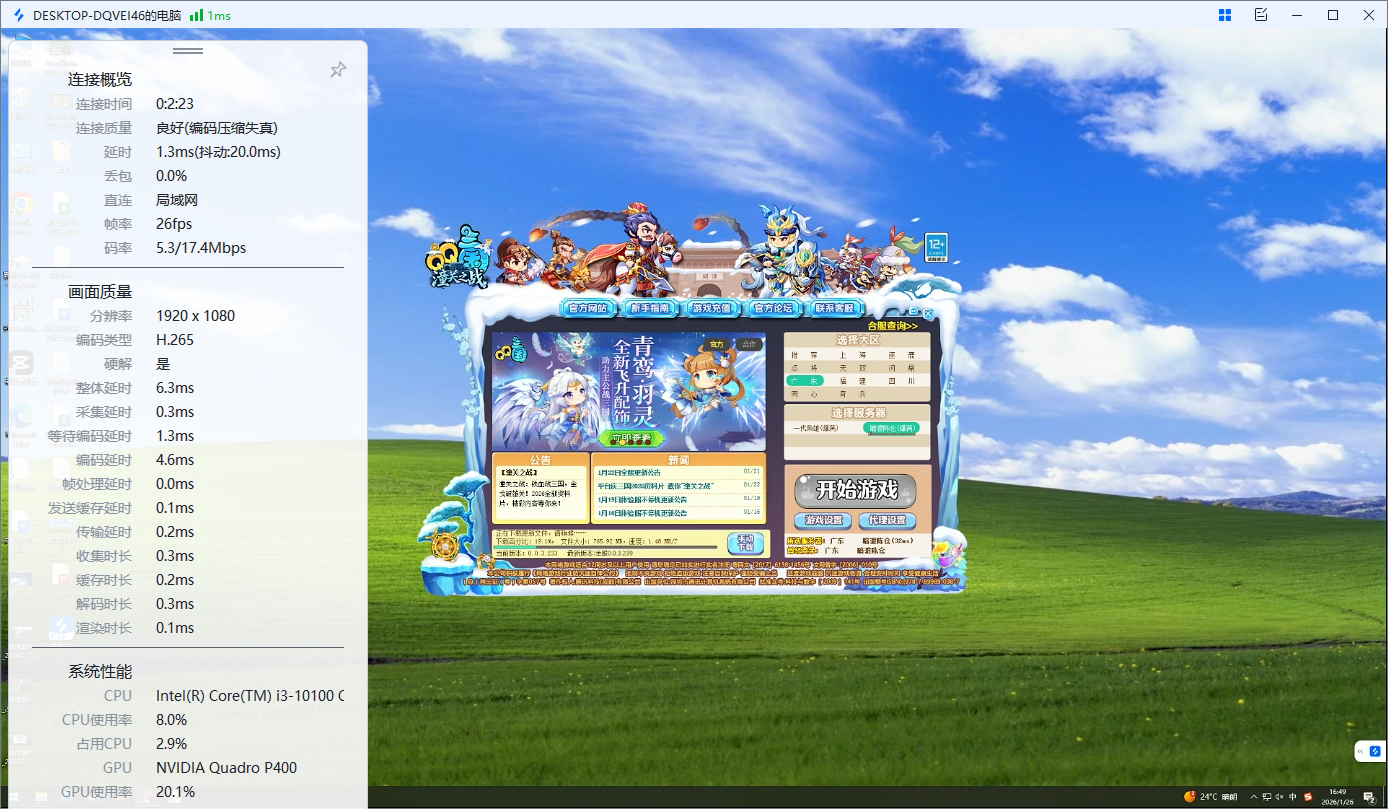Open the blue four-square grid icon
The image size is (1388, 809).
[x=1225, y=15]
